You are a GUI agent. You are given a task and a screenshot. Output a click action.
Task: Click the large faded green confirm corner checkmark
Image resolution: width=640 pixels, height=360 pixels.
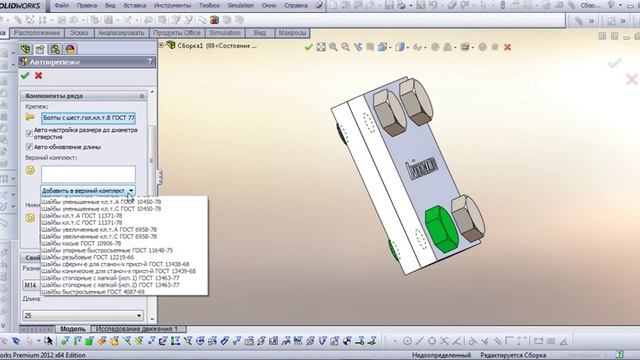[x=615, y=63]
